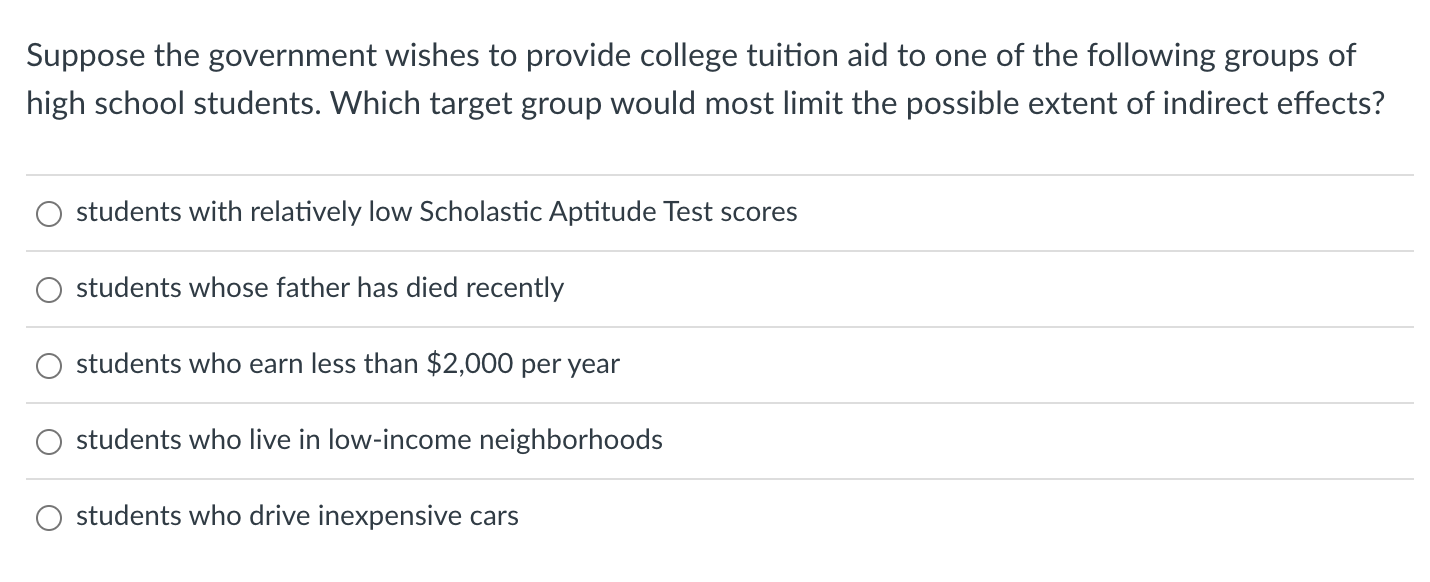Pick the earn less than $2,000 radio button

[49, 365]
